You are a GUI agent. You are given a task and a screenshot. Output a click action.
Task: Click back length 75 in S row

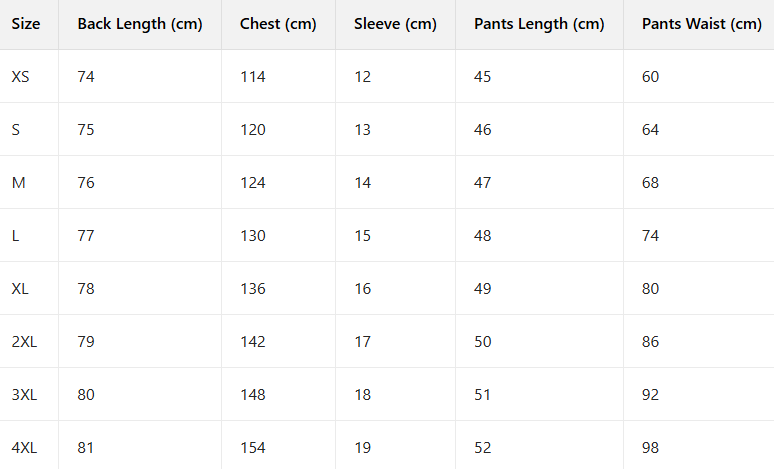[86, 129]
